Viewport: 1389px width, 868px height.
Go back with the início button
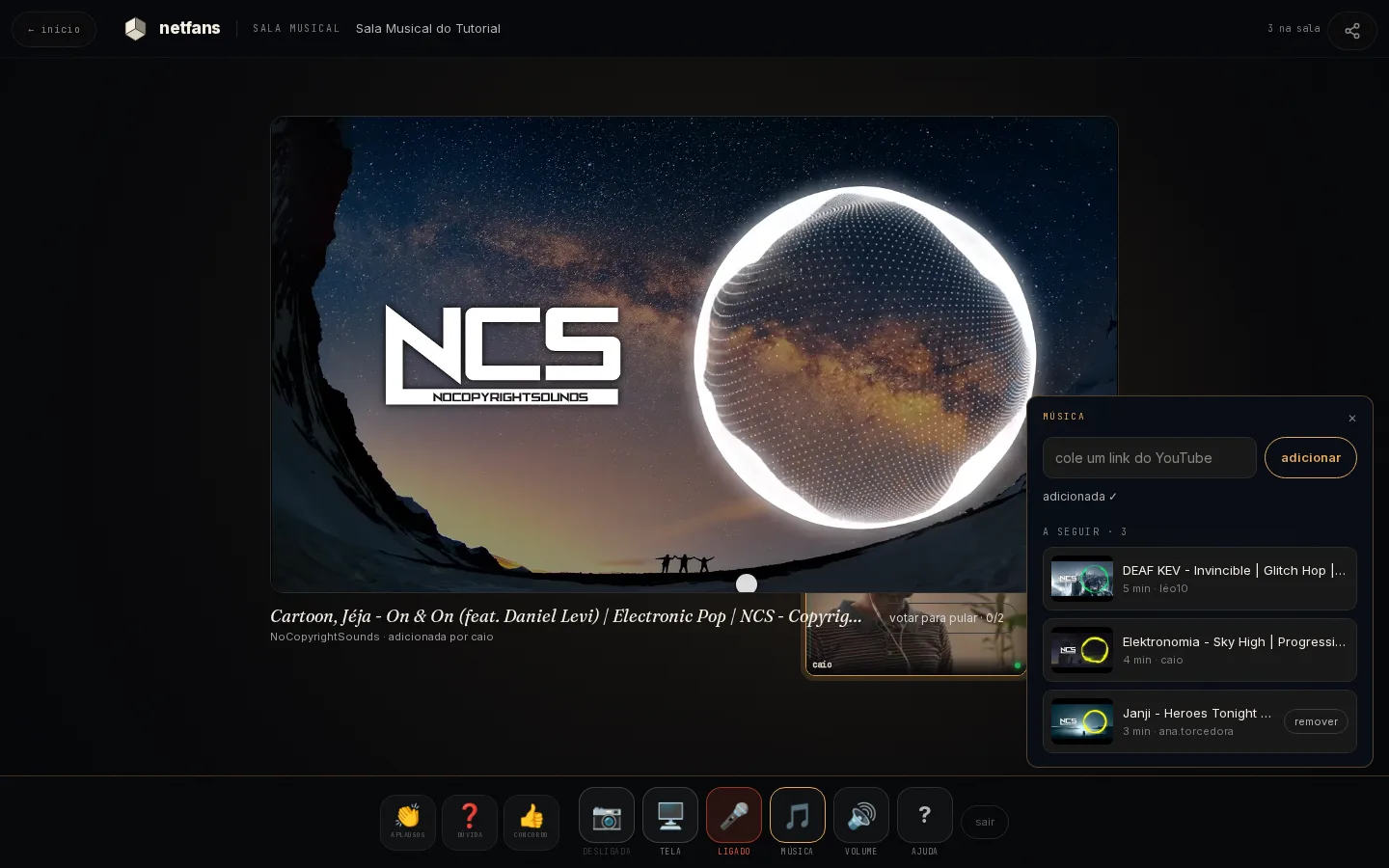(x=54, y=29)
